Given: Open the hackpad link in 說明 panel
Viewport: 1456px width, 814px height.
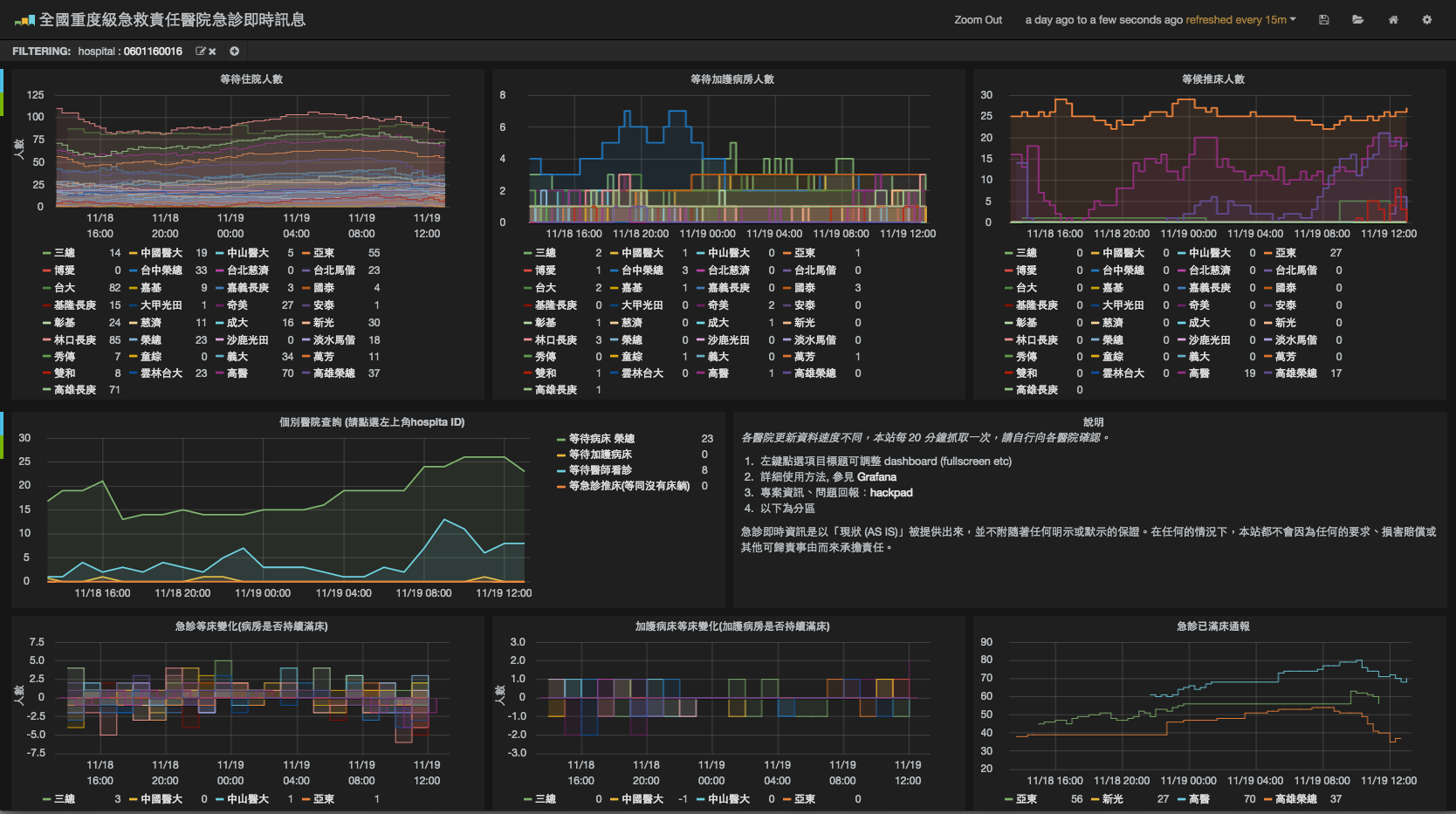Looking at the screenshot, I should (x=891, y=493).
